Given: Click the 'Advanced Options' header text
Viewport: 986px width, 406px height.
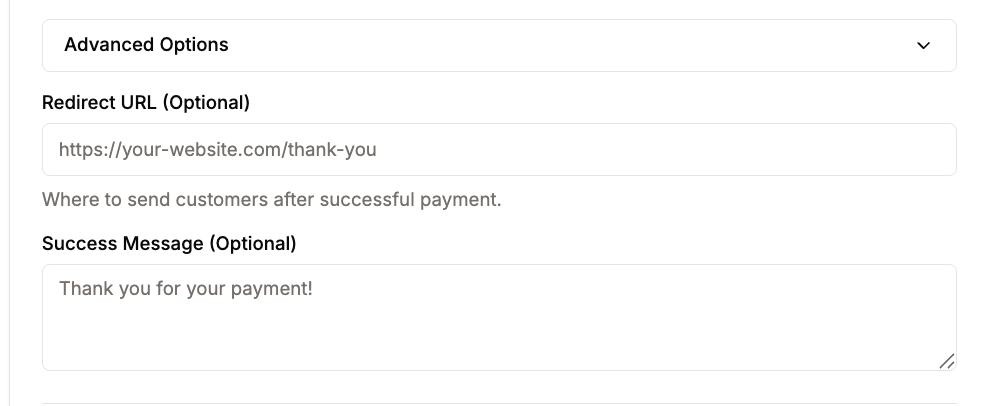Looking at the screenshot, I should [x=146, y=45].
